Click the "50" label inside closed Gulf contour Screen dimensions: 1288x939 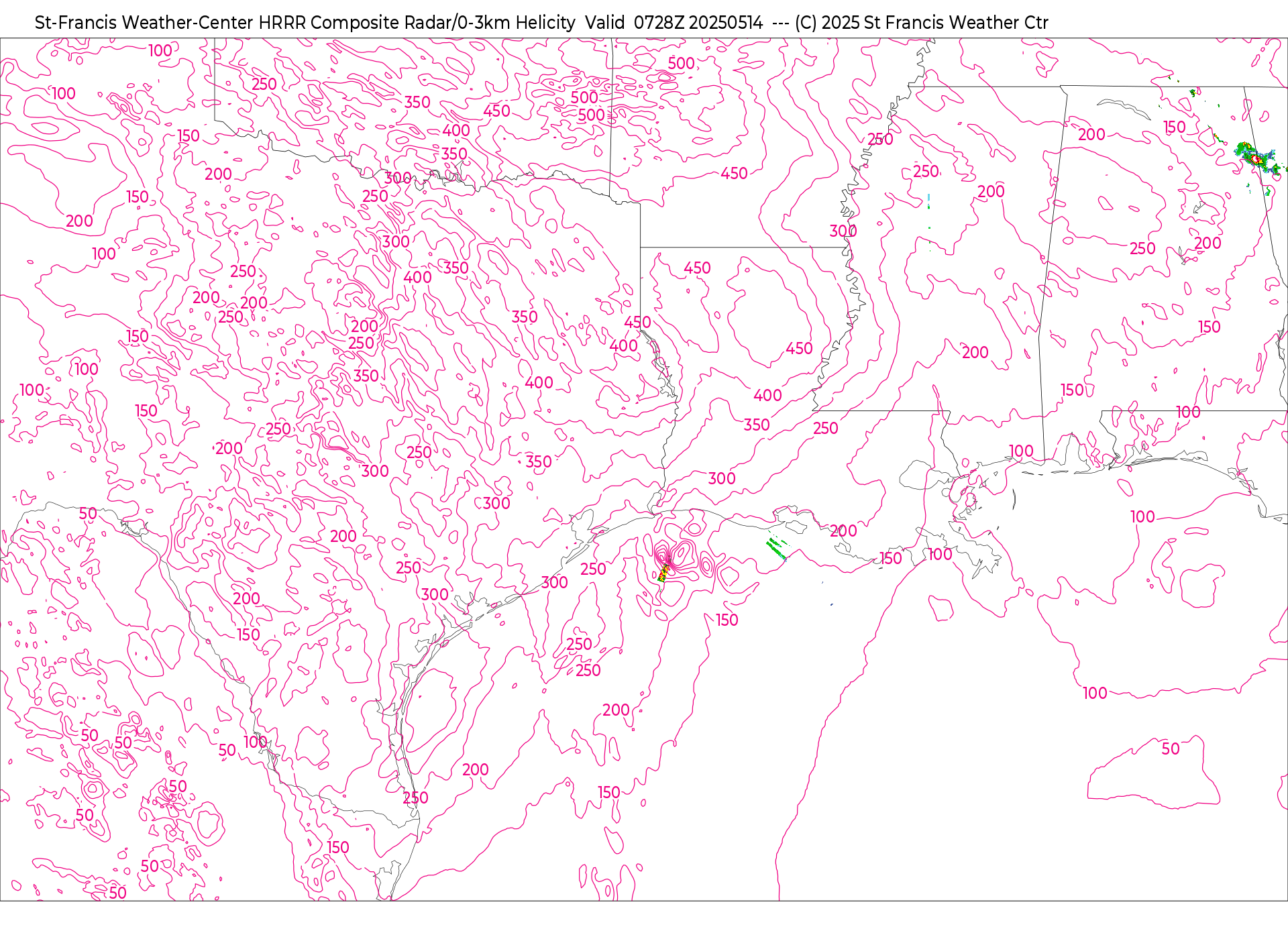pyautogui.click(x=1171, y=749)
